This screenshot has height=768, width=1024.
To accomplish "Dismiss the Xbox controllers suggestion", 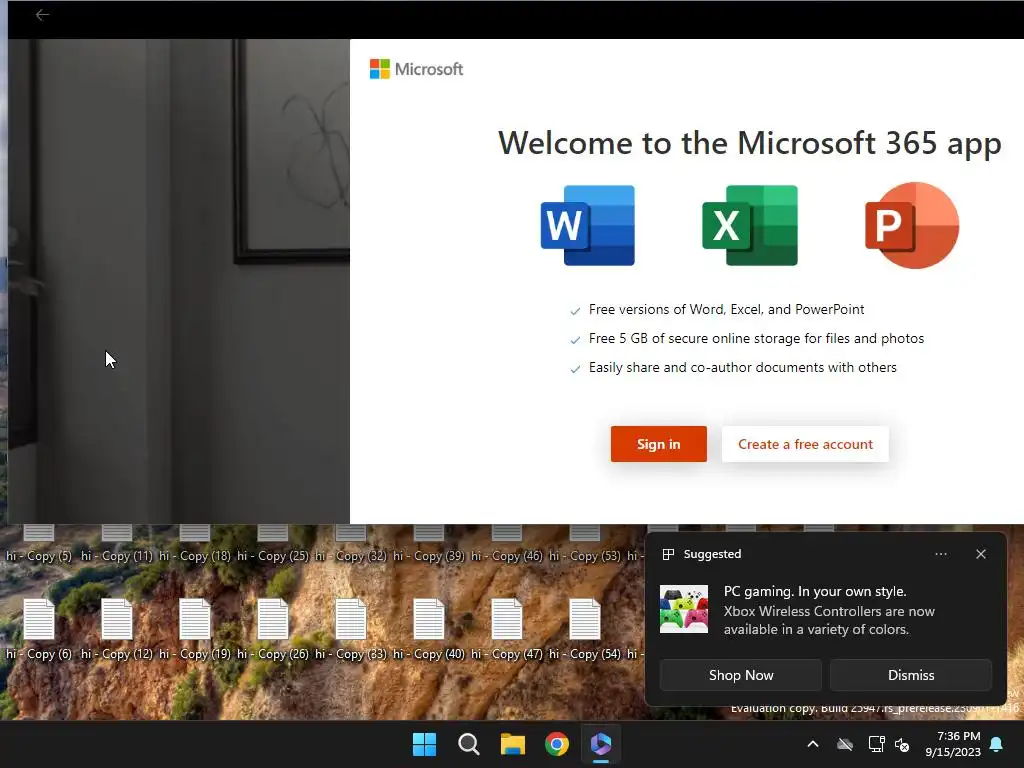I will click(910, 675).
